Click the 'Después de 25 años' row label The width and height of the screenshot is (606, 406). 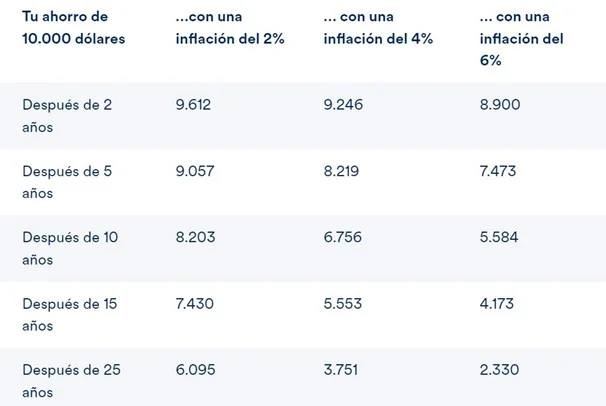click(x=70, y=381)
